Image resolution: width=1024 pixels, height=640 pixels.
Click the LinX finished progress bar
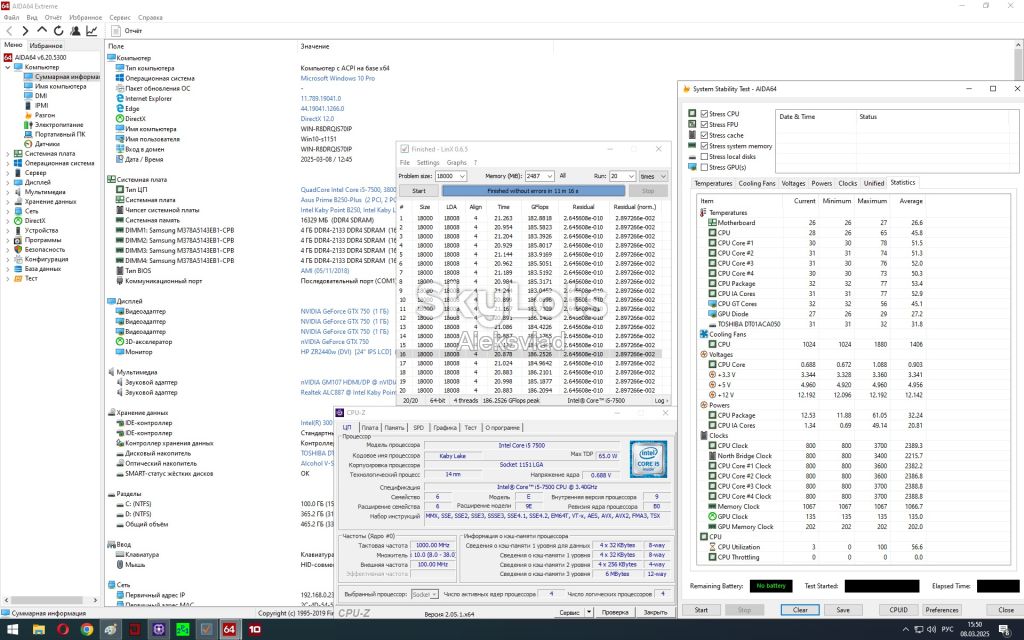pos(533,191)
